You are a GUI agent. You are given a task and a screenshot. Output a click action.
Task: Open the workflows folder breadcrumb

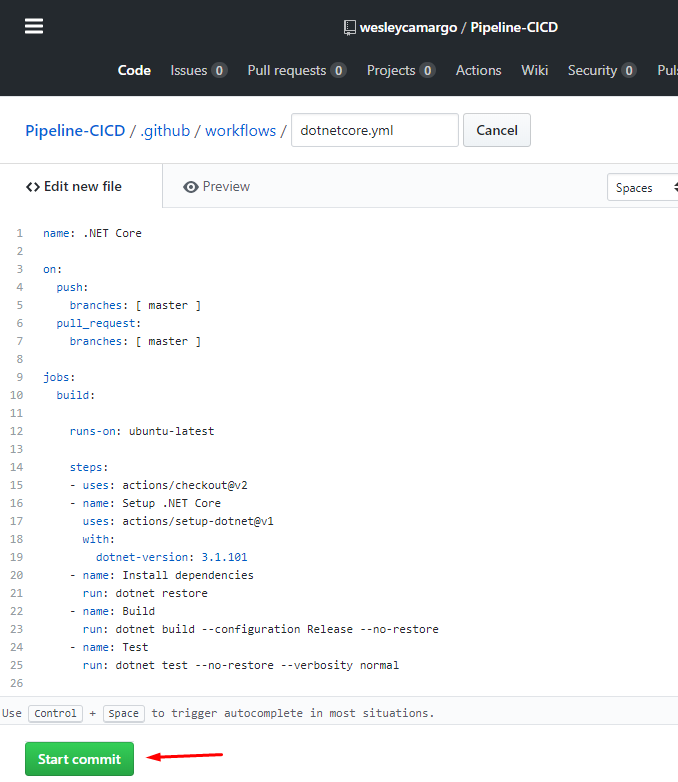[240, 131]
